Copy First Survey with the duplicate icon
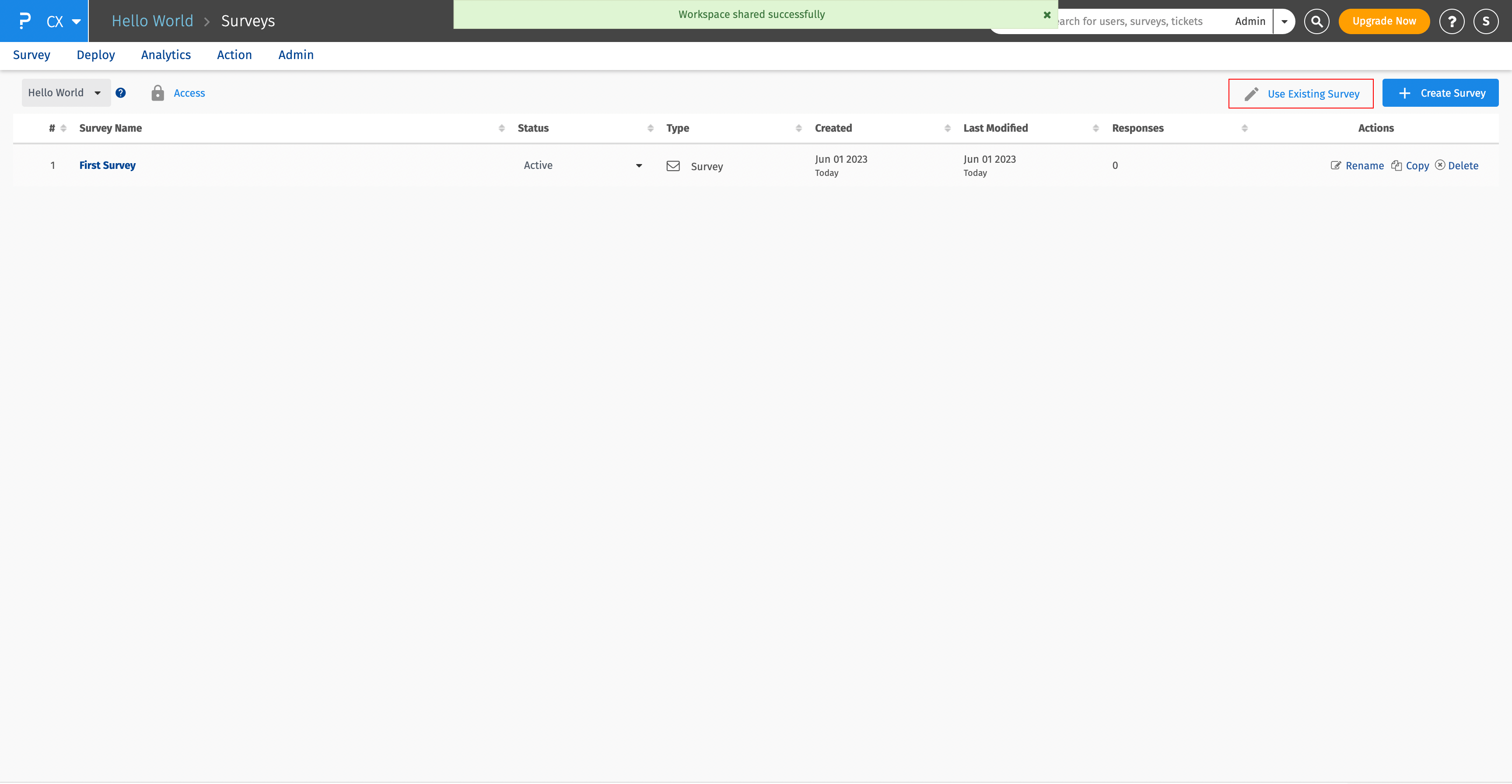The image size is (1512, 784). 1396,165
